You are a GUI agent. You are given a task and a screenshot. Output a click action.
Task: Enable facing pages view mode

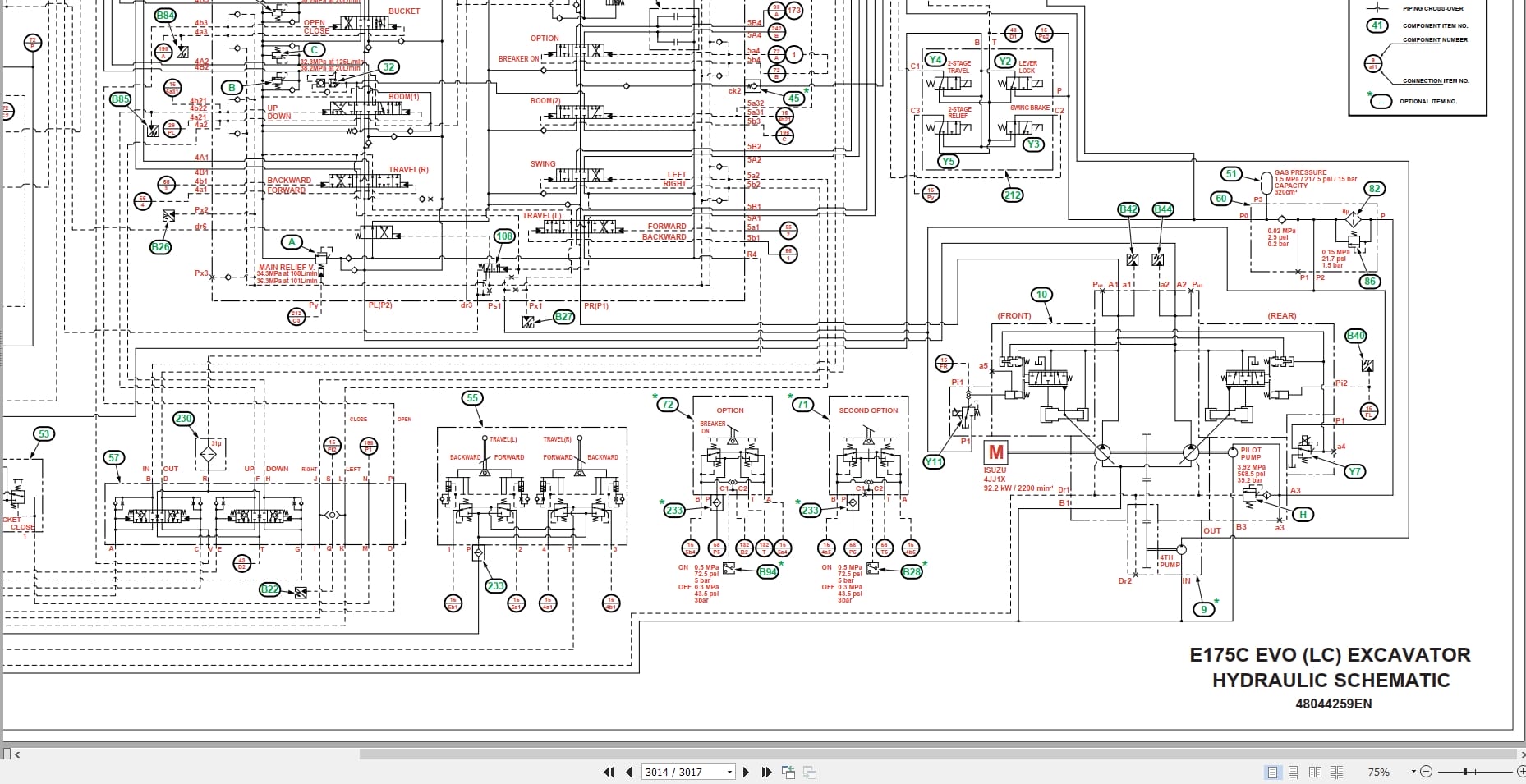(x=1315, y=772)
